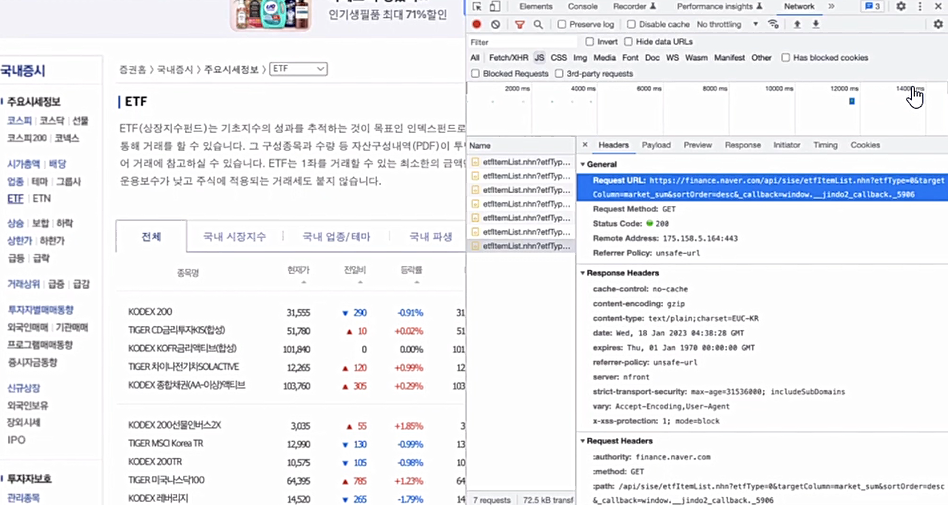948x505 pixels.
Task: Open the 국내 파생 ETF tab
Action: [x=430, y=236]
